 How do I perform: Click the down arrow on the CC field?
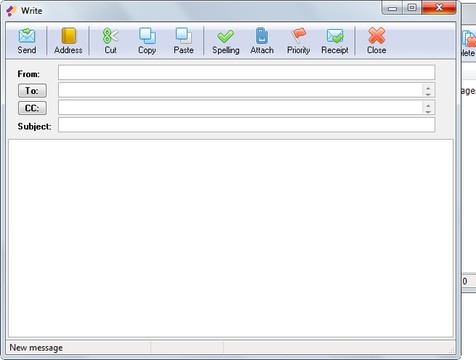[428, 111]
